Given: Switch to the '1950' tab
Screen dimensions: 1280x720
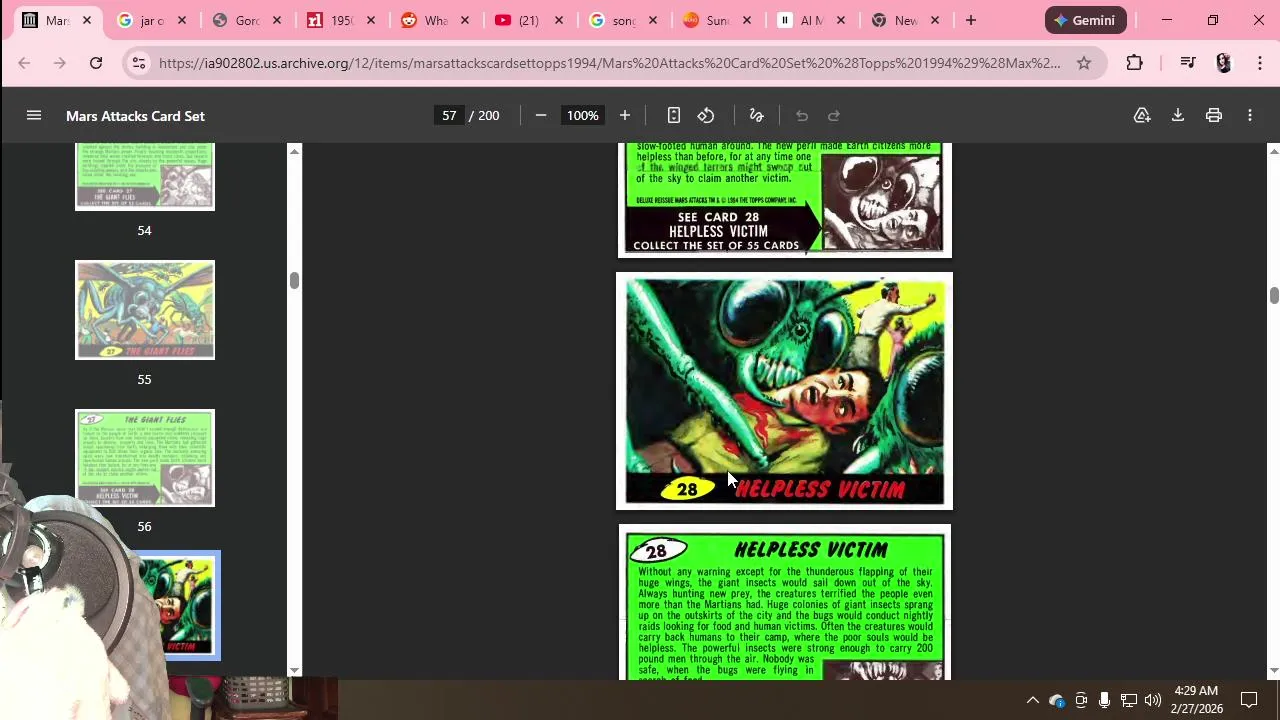Looking at the screenshot, I should [340, 20].
